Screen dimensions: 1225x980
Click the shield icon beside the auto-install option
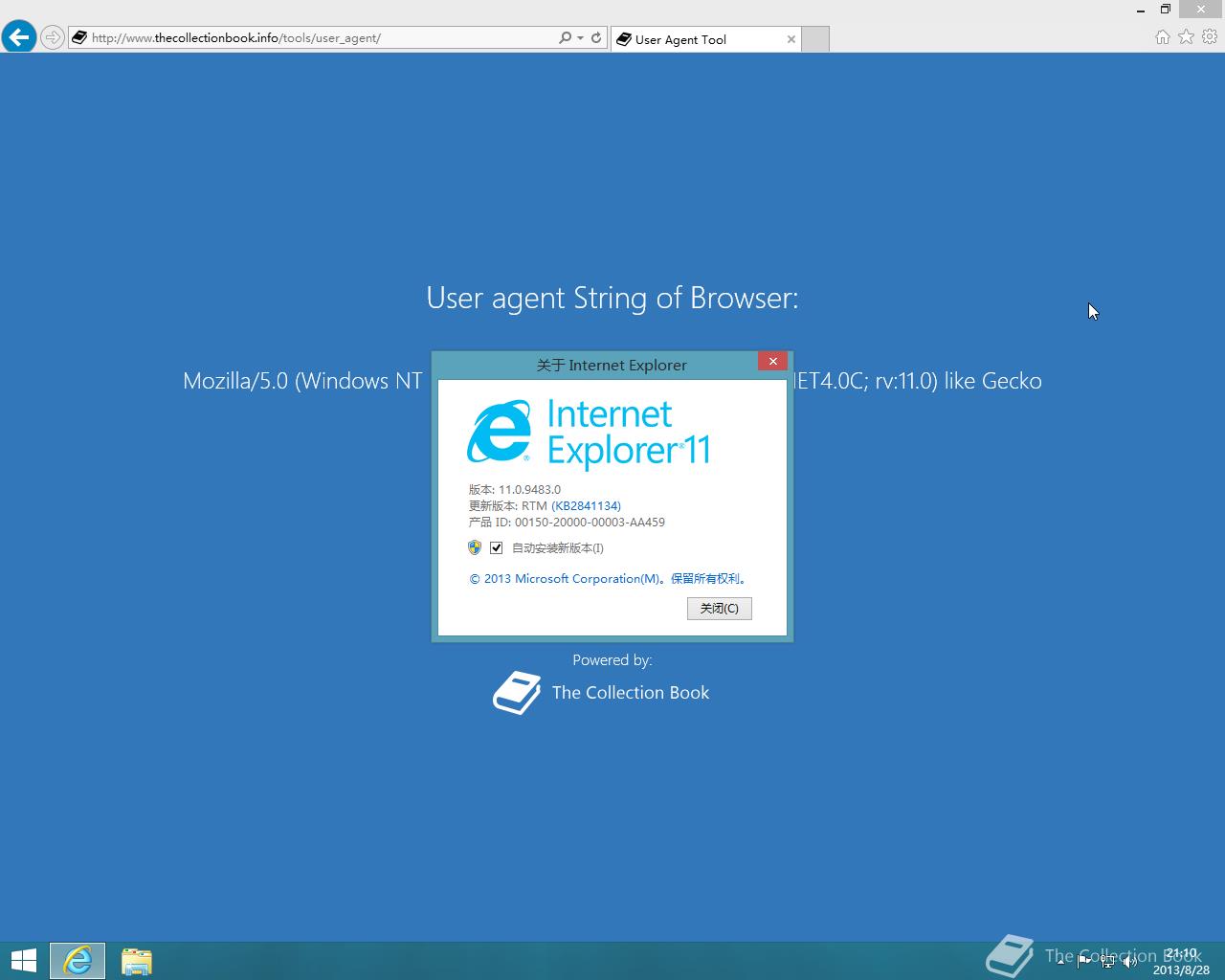[475, 547]
